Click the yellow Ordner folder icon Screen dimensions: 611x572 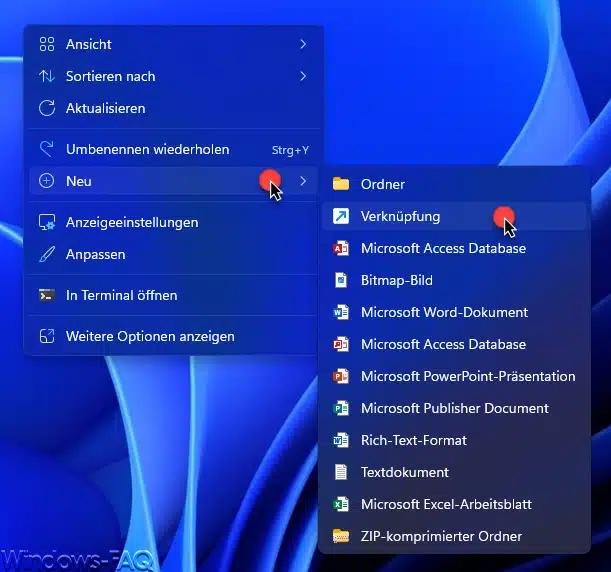pyautogui.click(x=341, y=184)
